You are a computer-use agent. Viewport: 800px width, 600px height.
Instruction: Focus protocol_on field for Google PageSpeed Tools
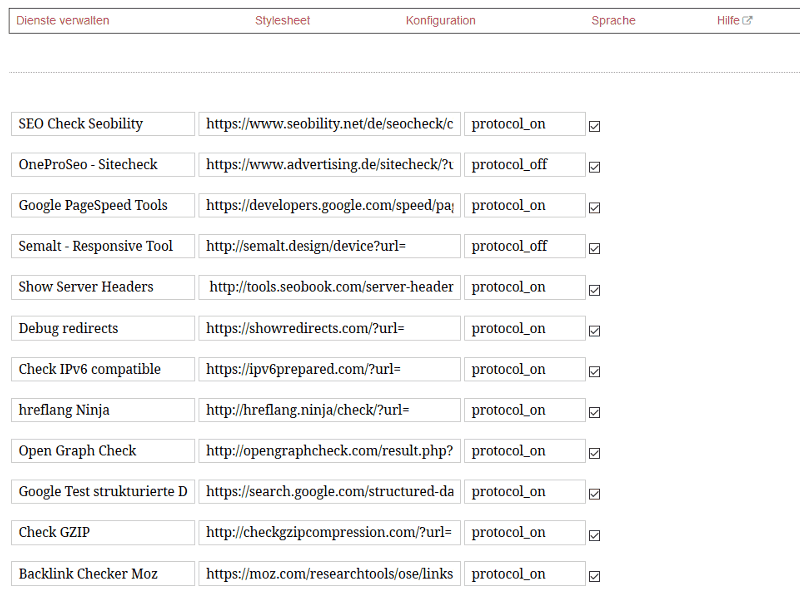524,206
